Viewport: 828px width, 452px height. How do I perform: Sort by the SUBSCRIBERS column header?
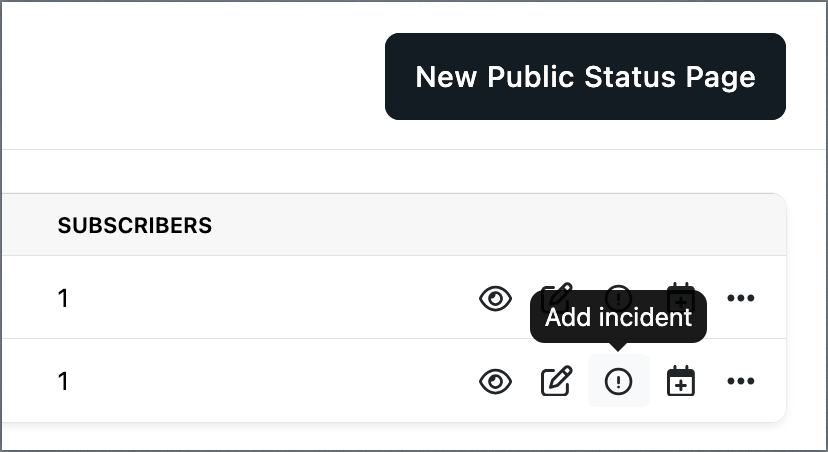(135, 225)
